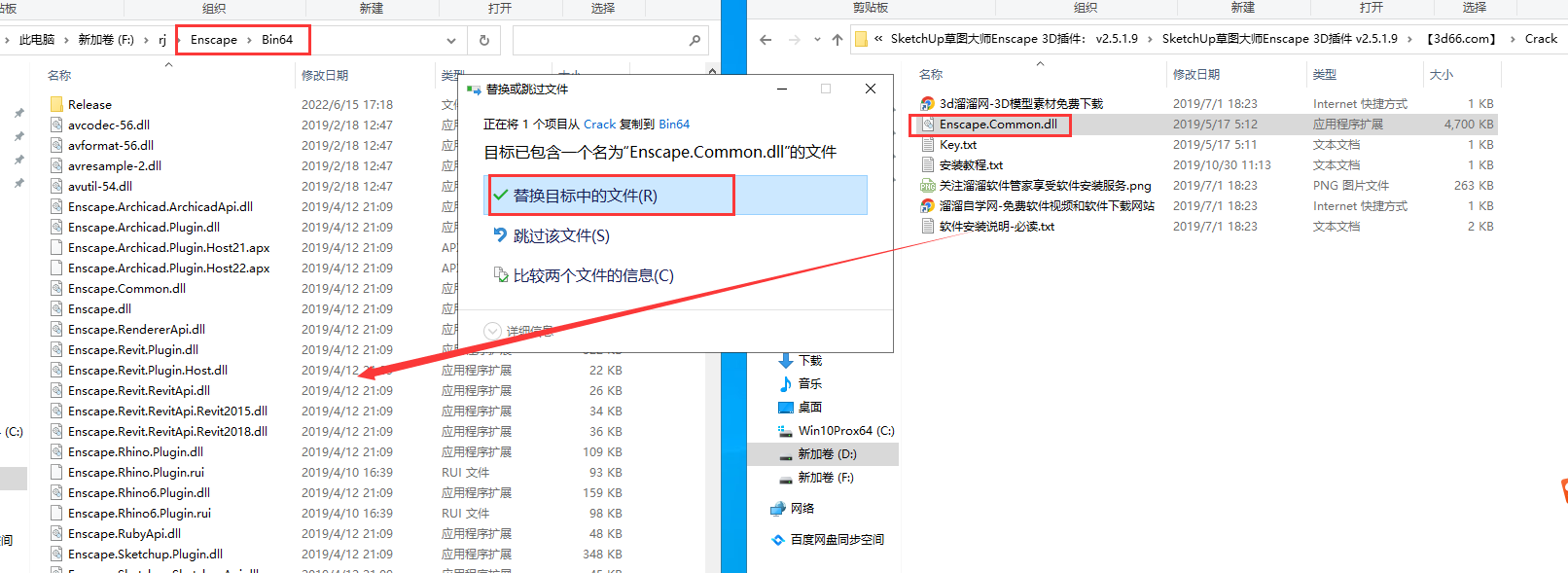Click the skip arrow icon in dialog
1568x573 pixels.
tap(500, 235)
